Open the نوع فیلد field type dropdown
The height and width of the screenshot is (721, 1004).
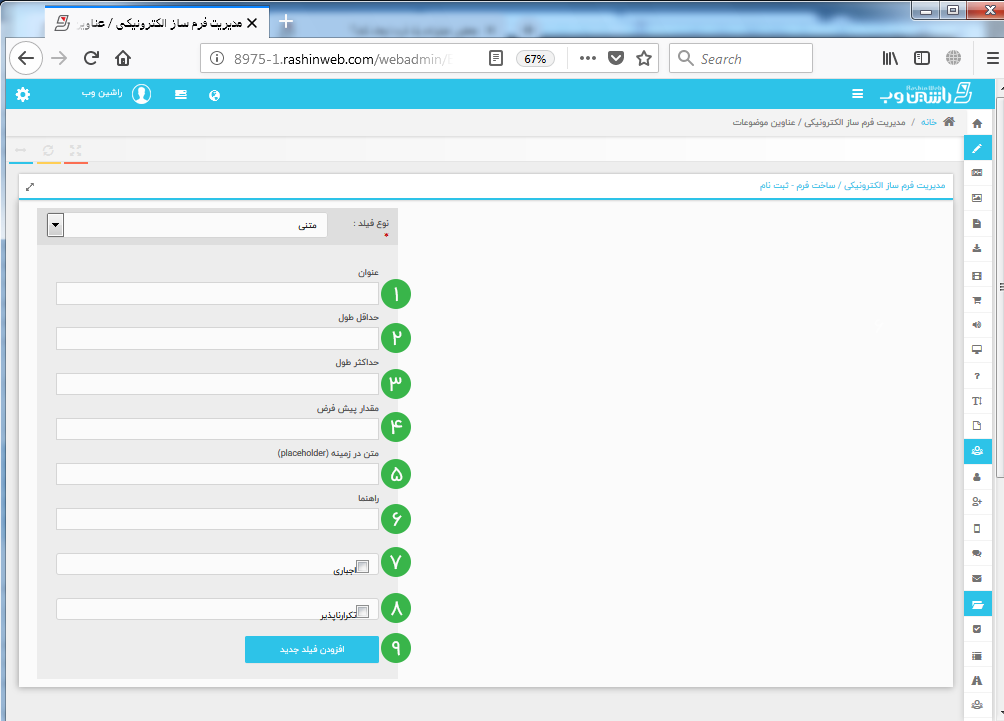click(56, 225)
